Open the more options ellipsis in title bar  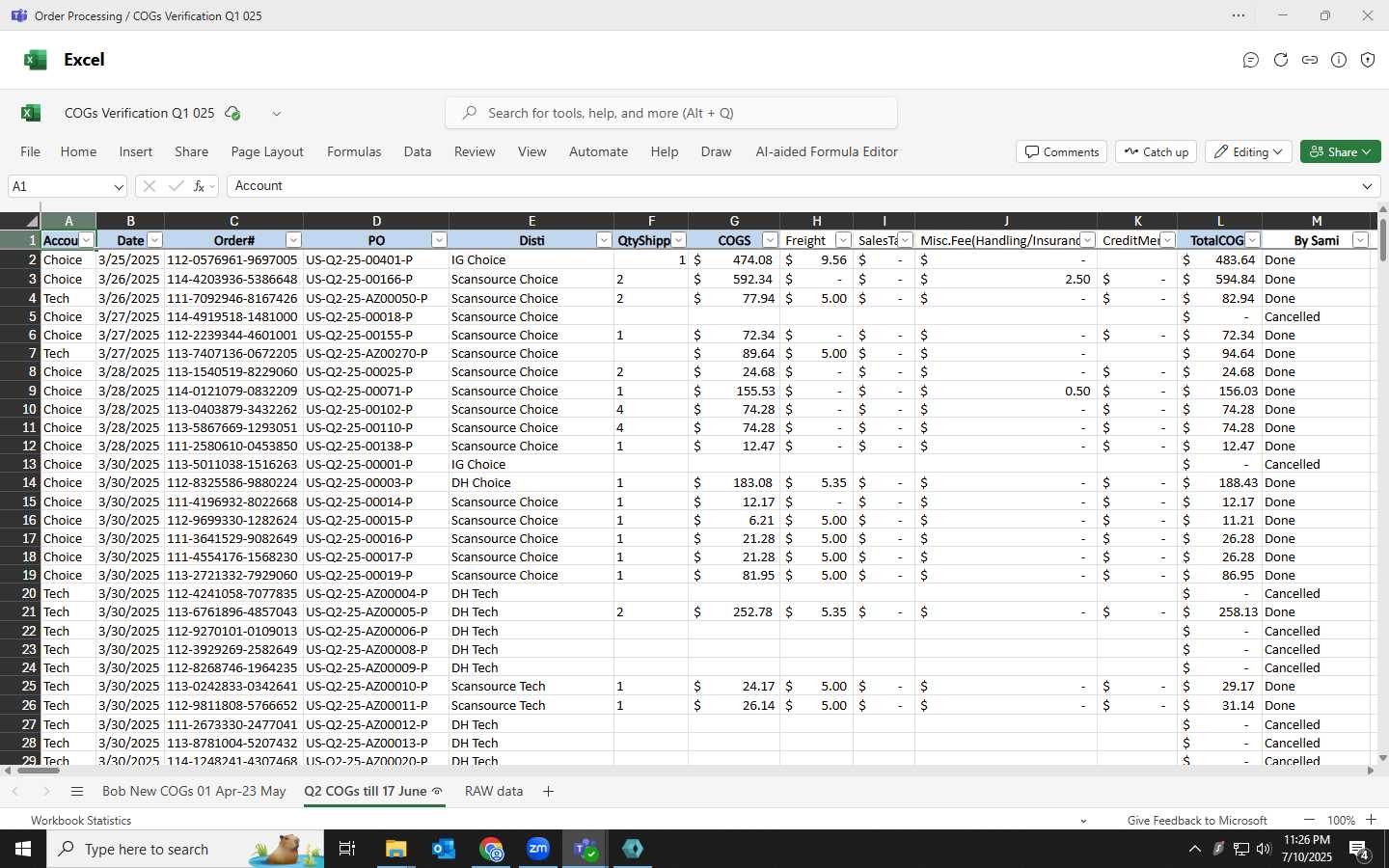click(x=1239, y=15)
